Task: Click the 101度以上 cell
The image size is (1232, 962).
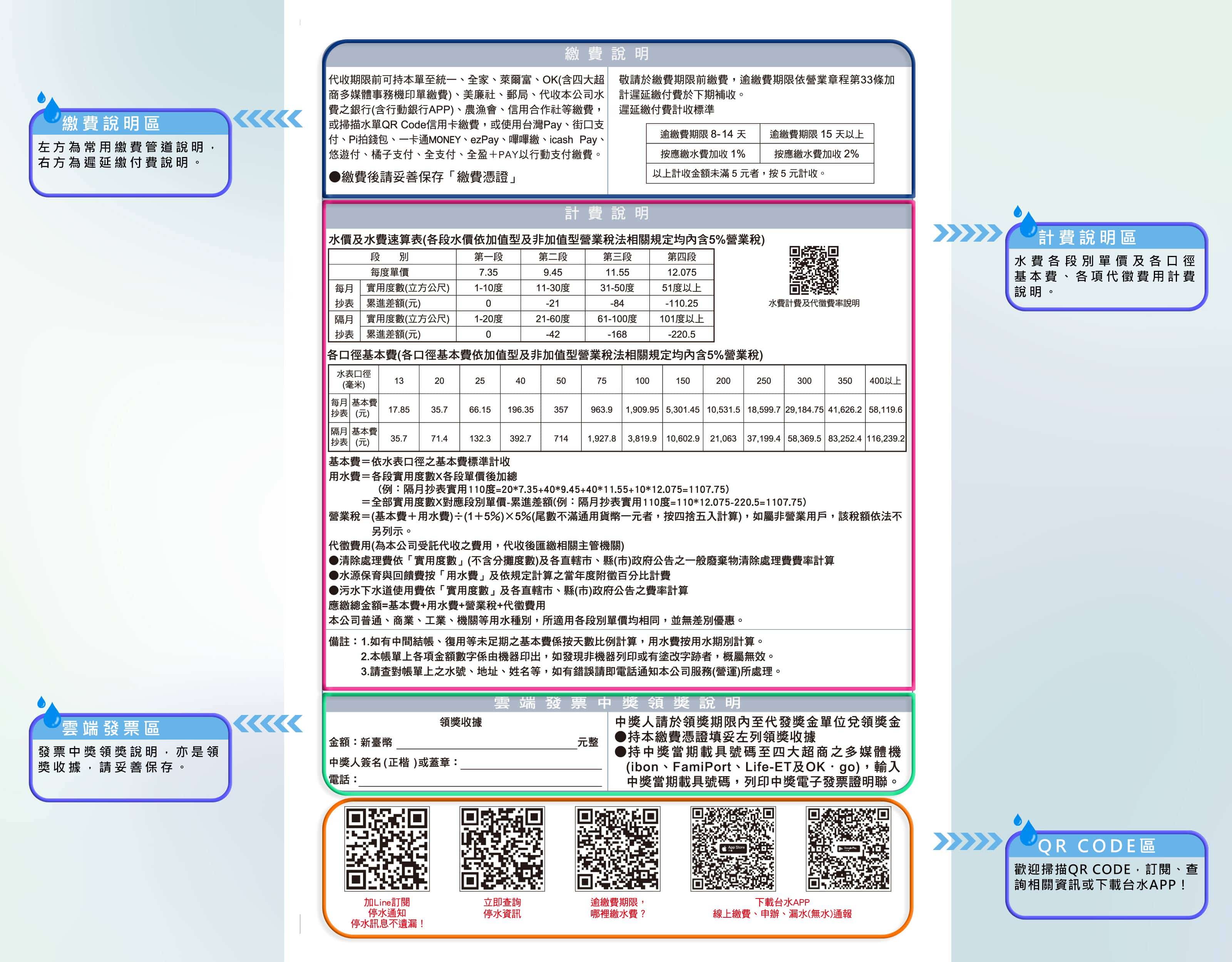Action: click(682, 319)
